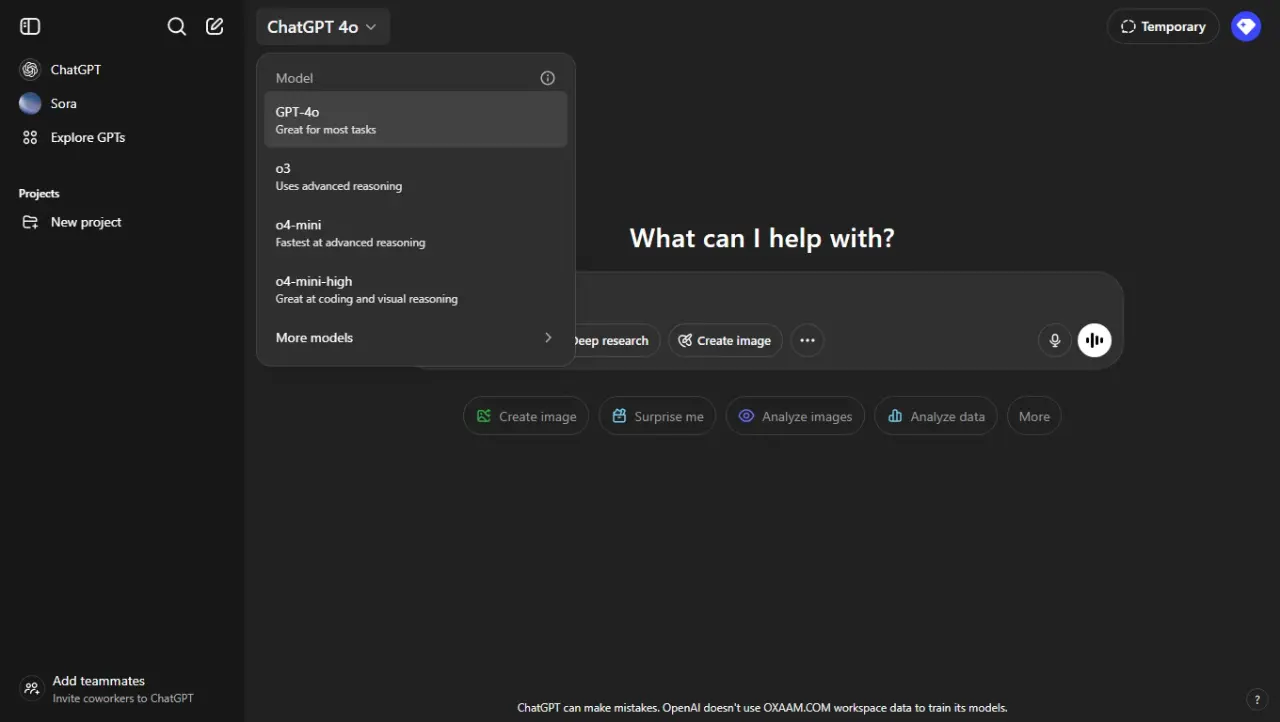Pick the o4-mini-high model
This screenshot has height=722, width=1280.
tap(415, 289)
